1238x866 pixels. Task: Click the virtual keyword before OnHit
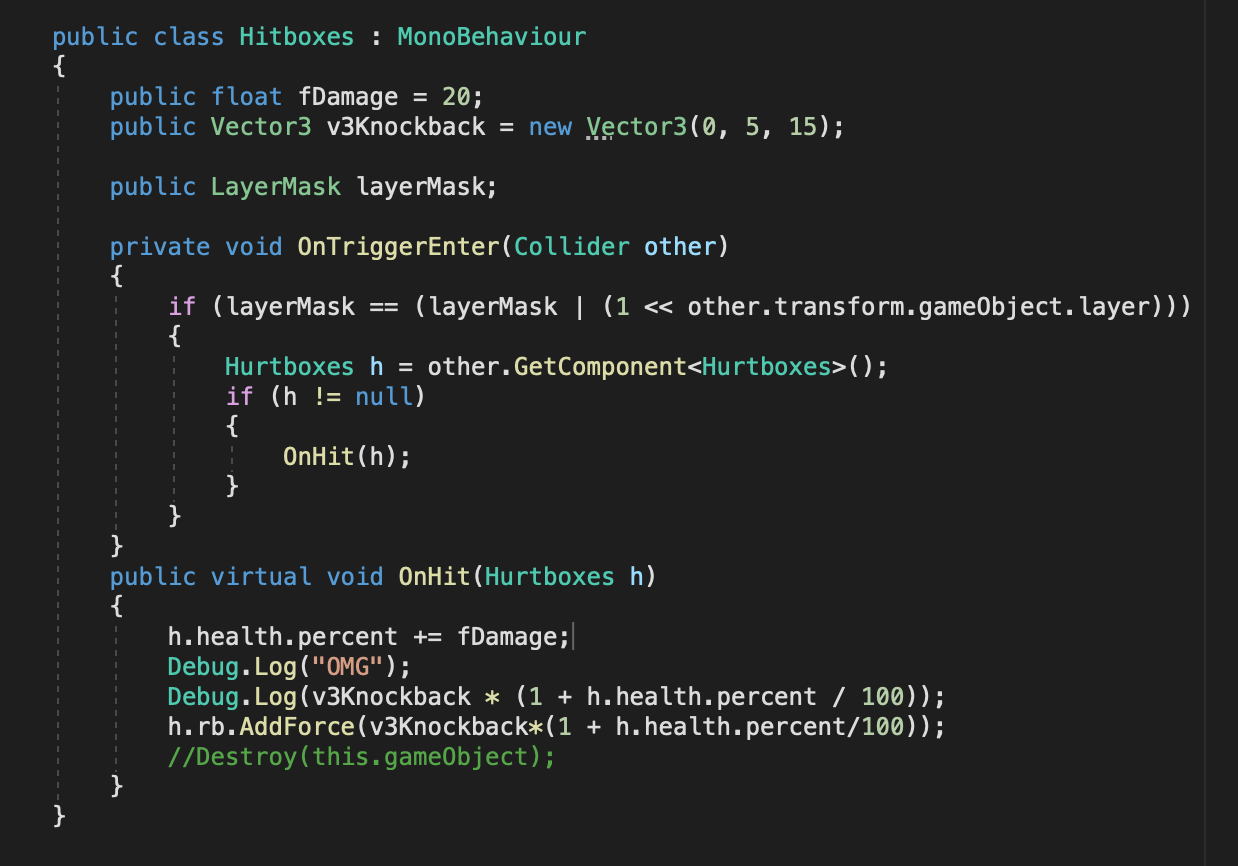pyautogui.click(x=261, y=577)
